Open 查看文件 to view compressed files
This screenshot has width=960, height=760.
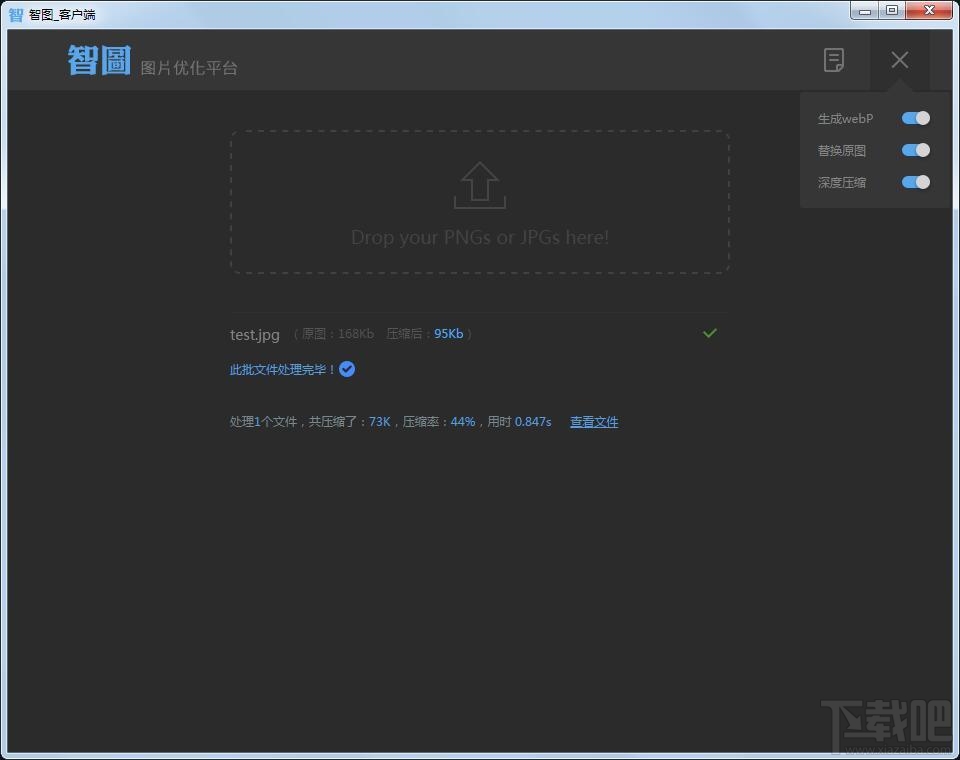(x=594, y=421)
